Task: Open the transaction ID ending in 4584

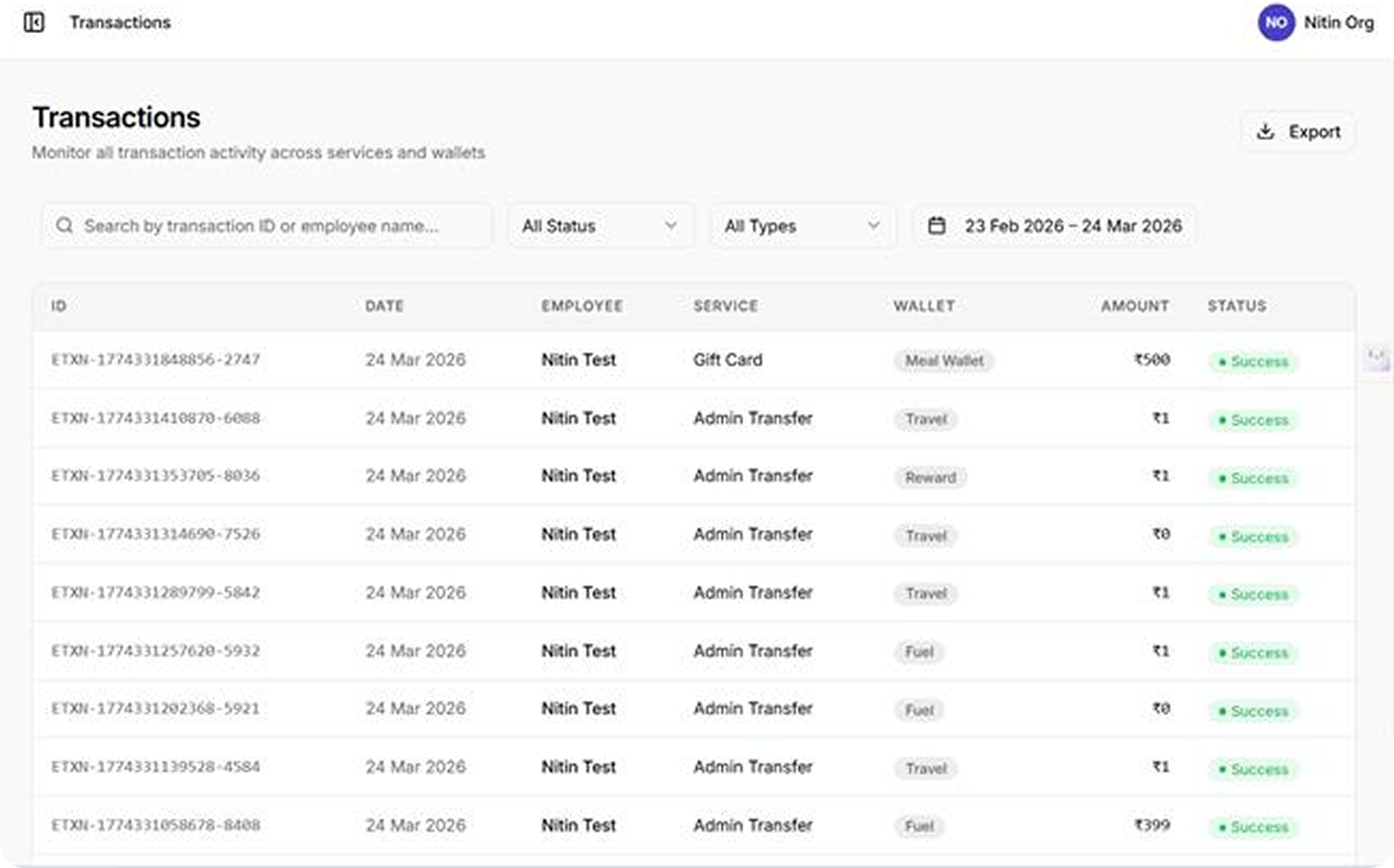Action: pos(156,767)
